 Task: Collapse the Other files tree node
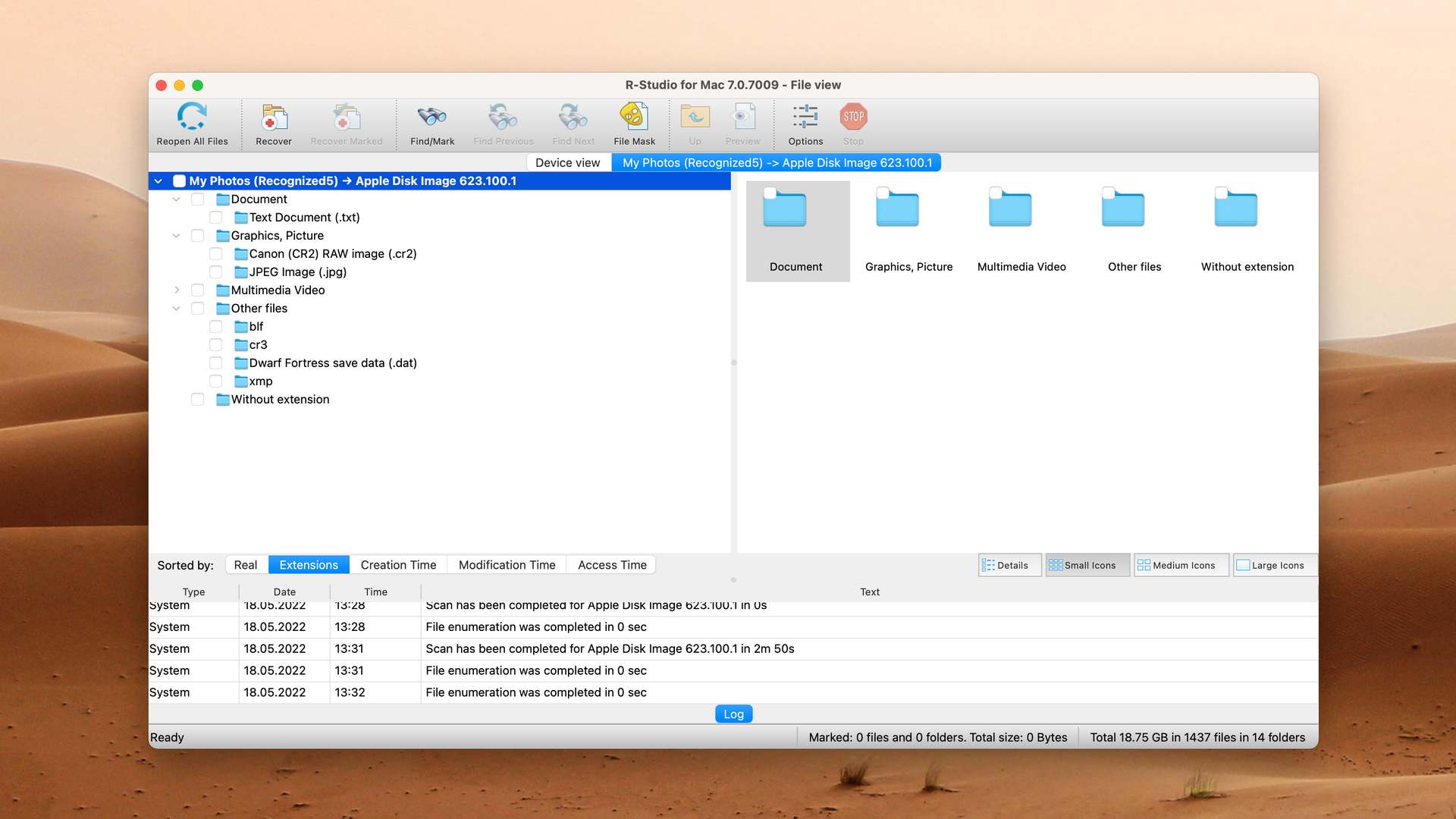point(177,309)
